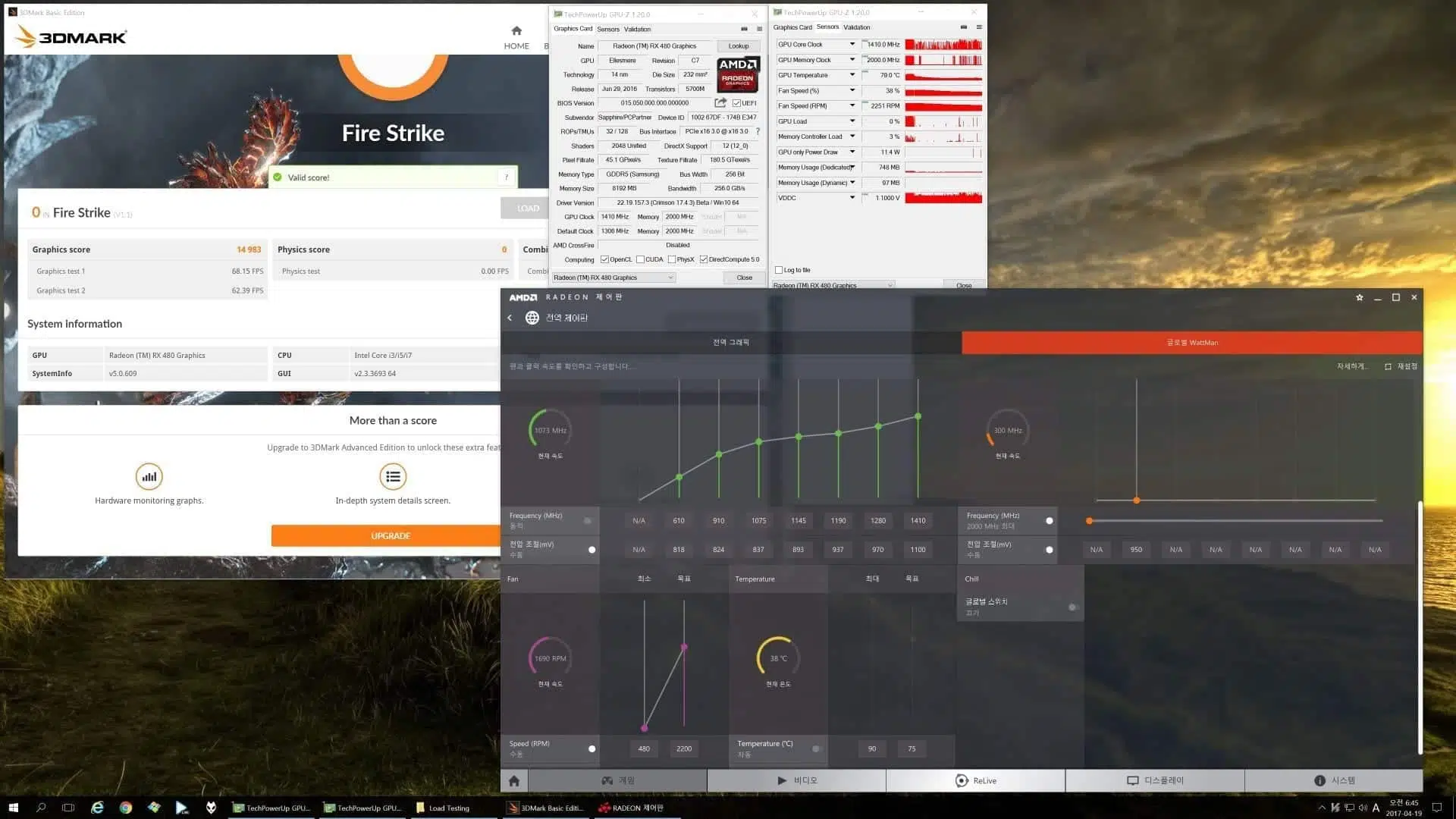
Task: Toggle GPU voltage control (mV) switch
Action: tap(591, 550)
